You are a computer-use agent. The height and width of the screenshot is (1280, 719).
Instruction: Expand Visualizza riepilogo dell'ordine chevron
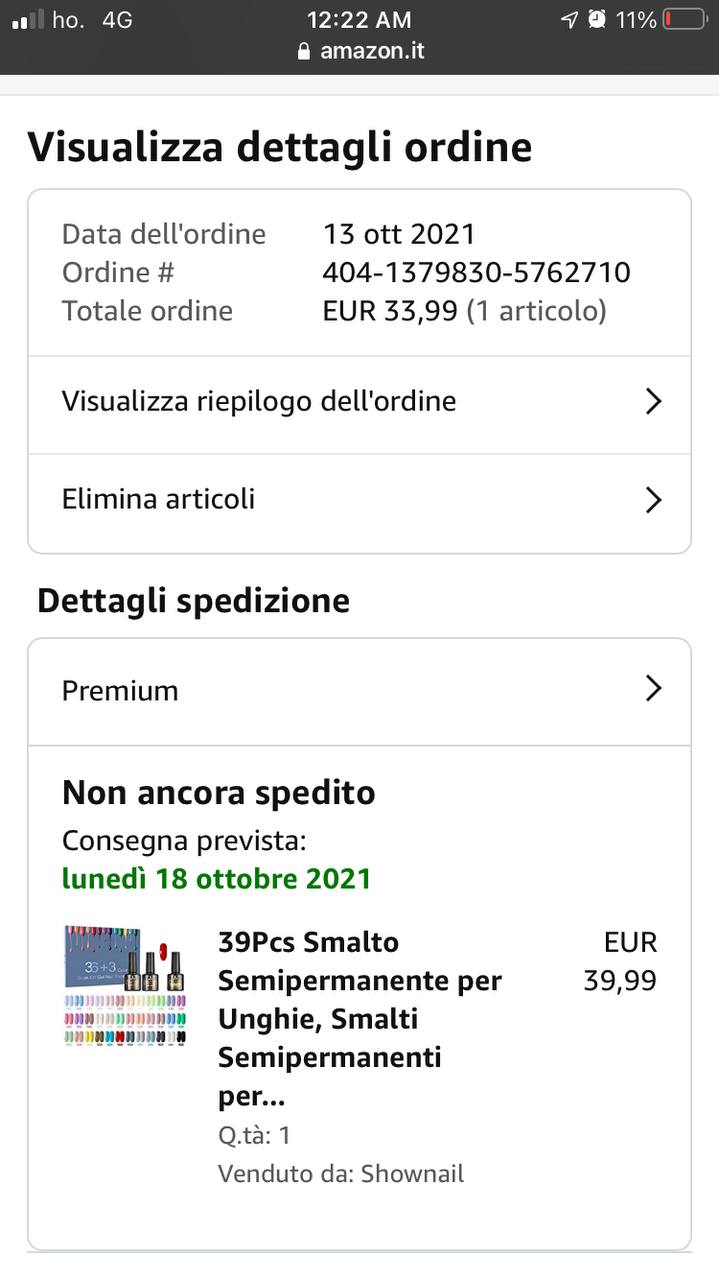[x=653, y=402]
